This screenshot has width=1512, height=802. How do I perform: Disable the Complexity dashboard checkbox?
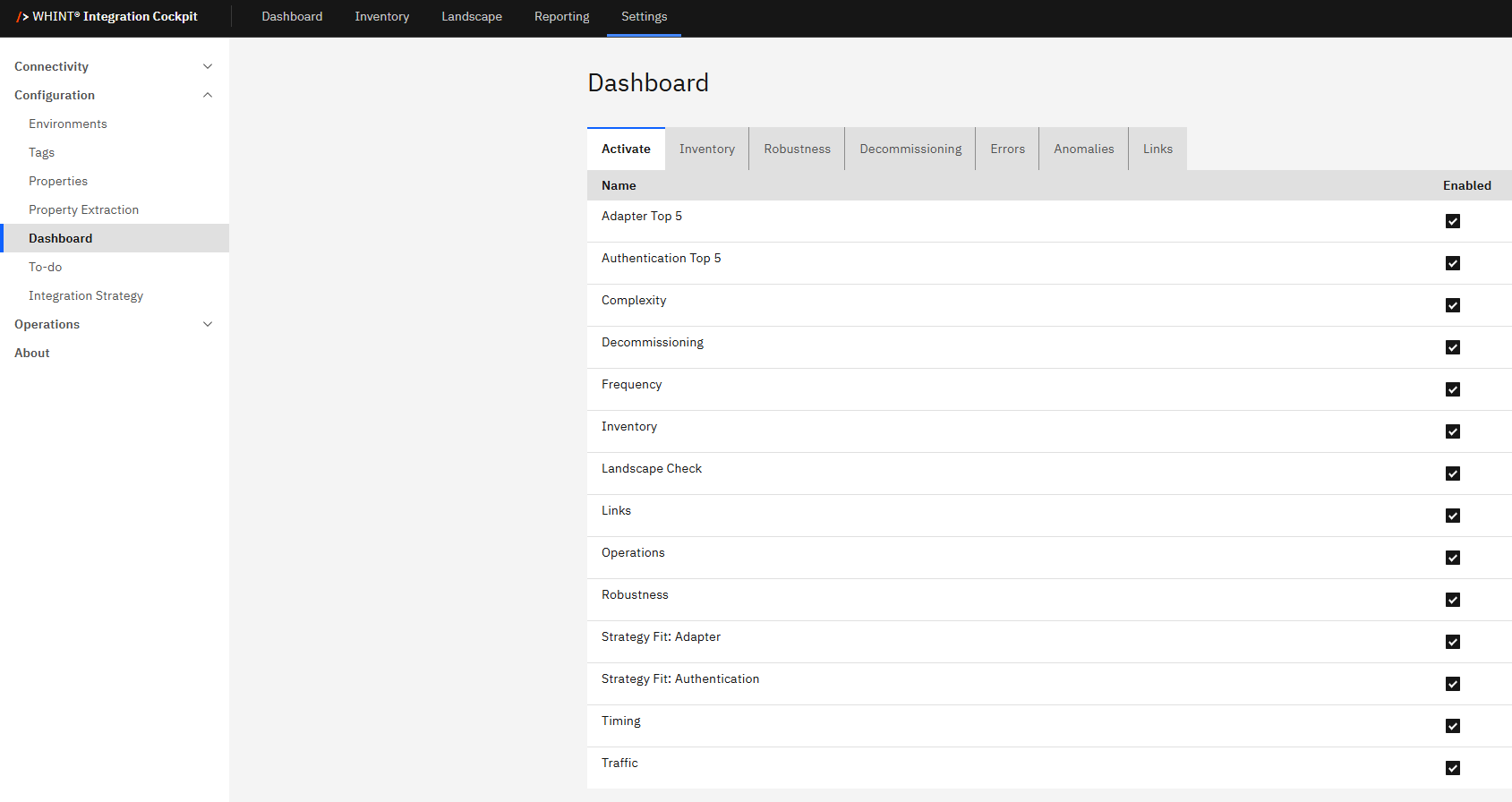[1452, 305]
